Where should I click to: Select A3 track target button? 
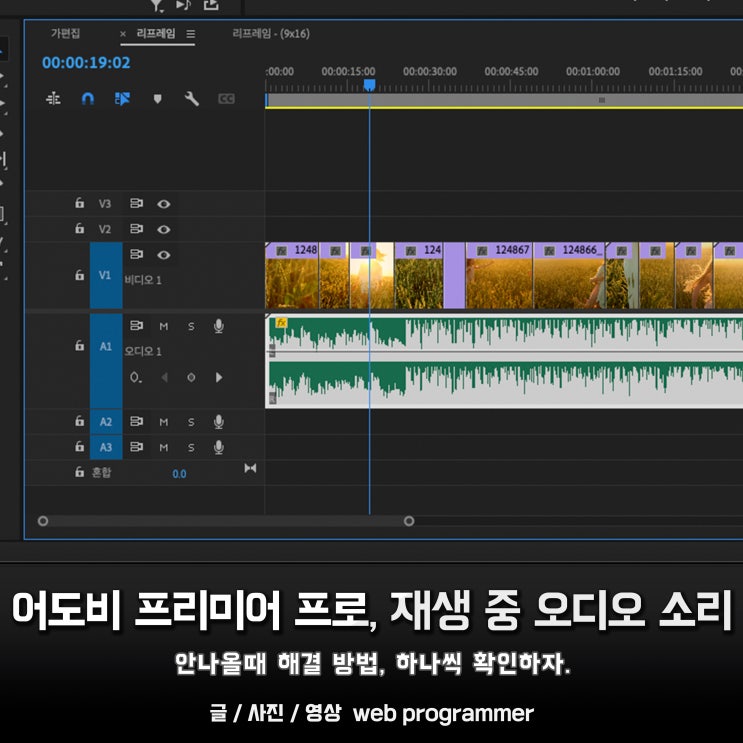coord(106,447)
